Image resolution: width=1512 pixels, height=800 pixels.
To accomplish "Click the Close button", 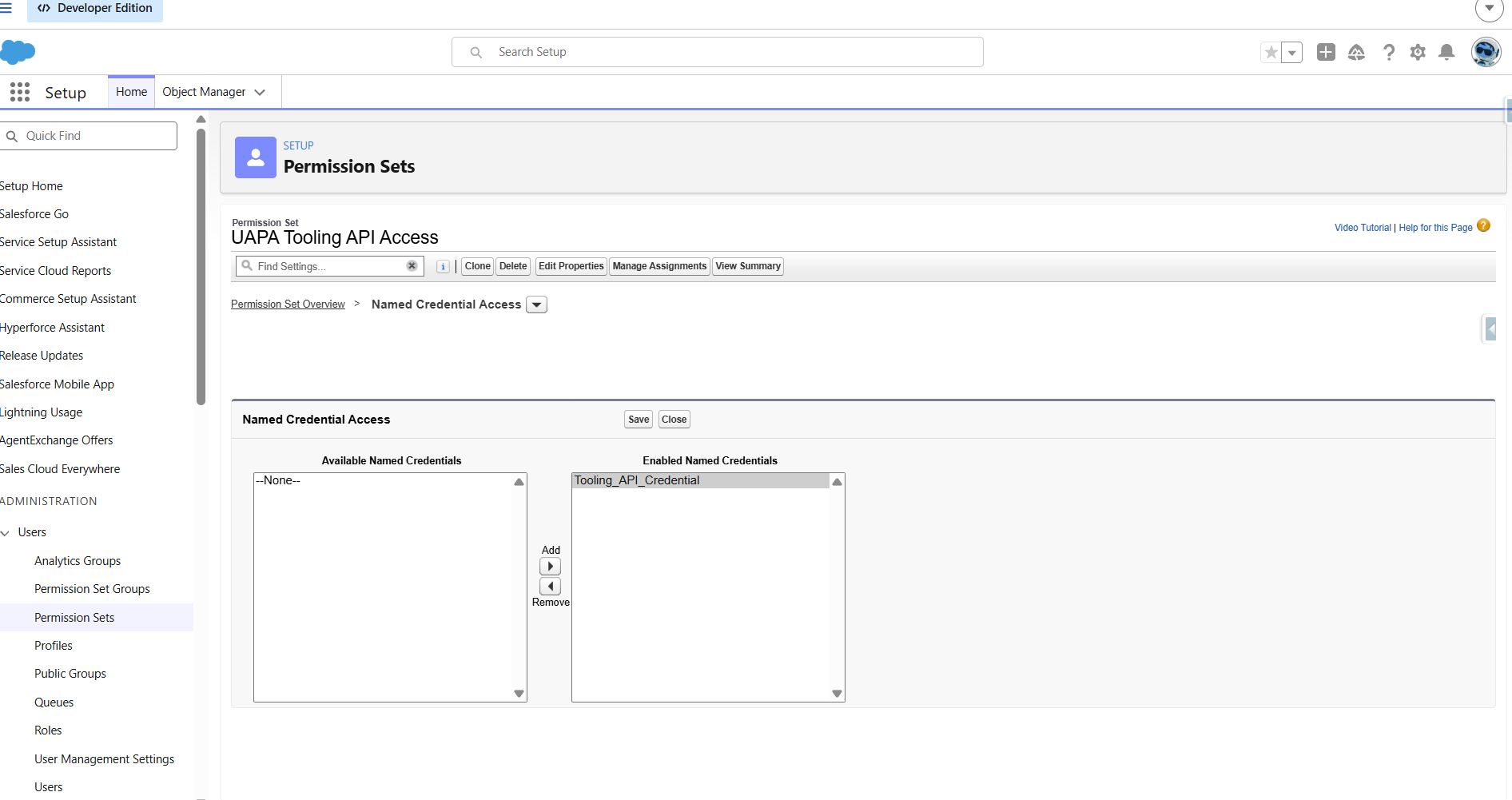I will (x=674, y=420).
